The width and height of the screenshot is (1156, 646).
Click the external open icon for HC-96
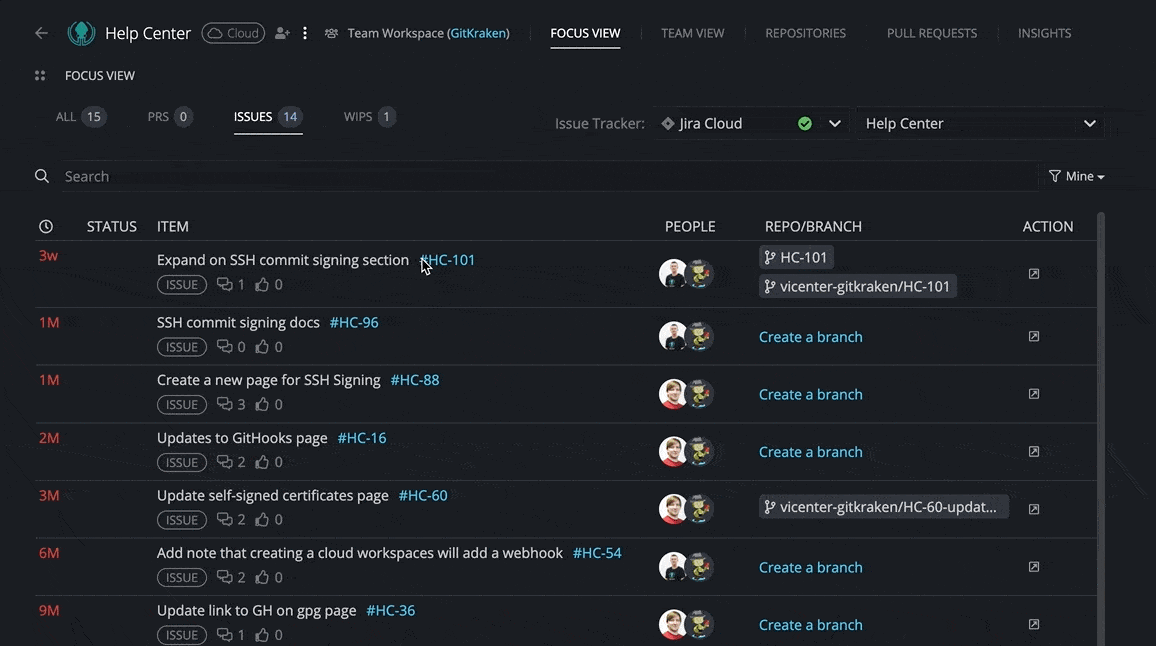[1034, 337]
